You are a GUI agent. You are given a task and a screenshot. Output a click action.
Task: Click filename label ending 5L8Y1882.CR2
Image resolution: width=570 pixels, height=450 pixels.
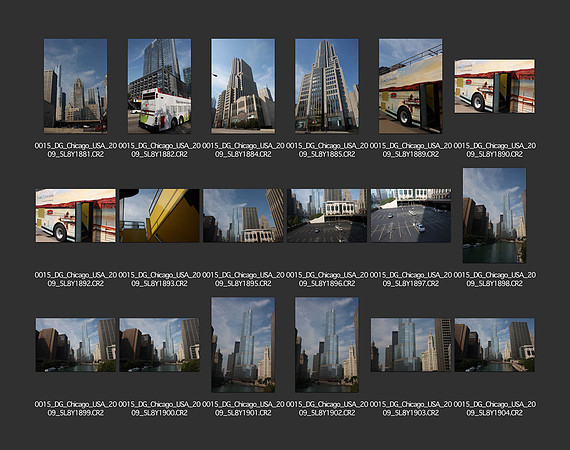click(159, 150)
